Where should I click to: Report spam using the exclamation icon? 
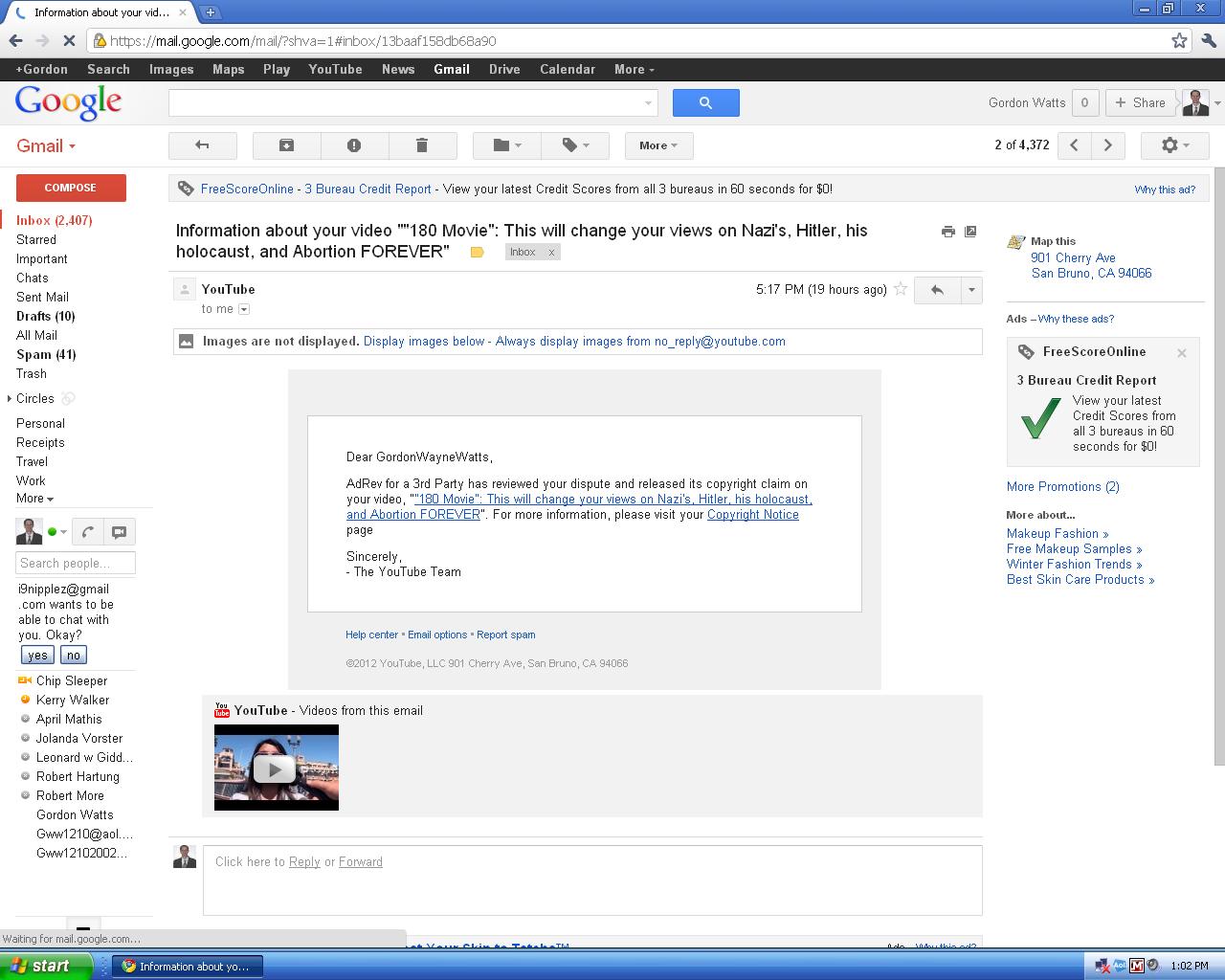[x=354, y=145]
